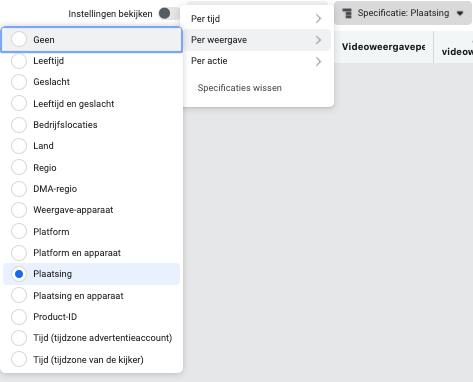Image resolution: width=473 pixels, height=382 pixels.
Task: Pick the Regio radio option
Action: point(19,167)
